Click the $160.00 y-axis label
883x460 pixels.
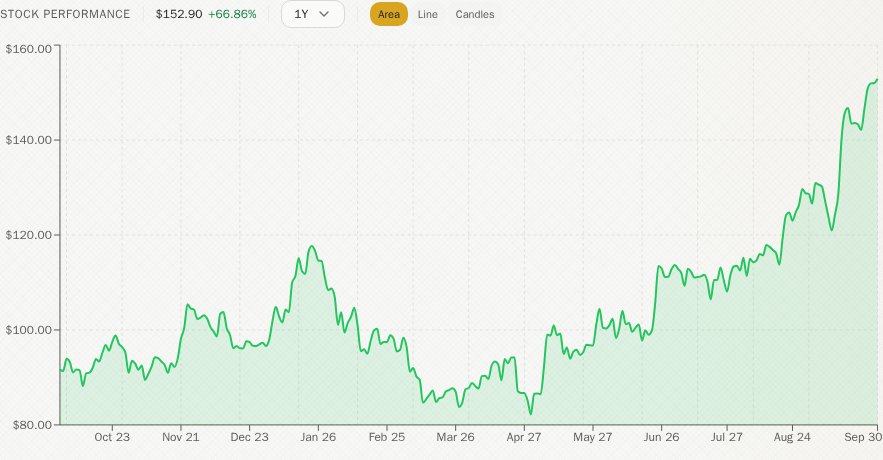tap(29, 49)
